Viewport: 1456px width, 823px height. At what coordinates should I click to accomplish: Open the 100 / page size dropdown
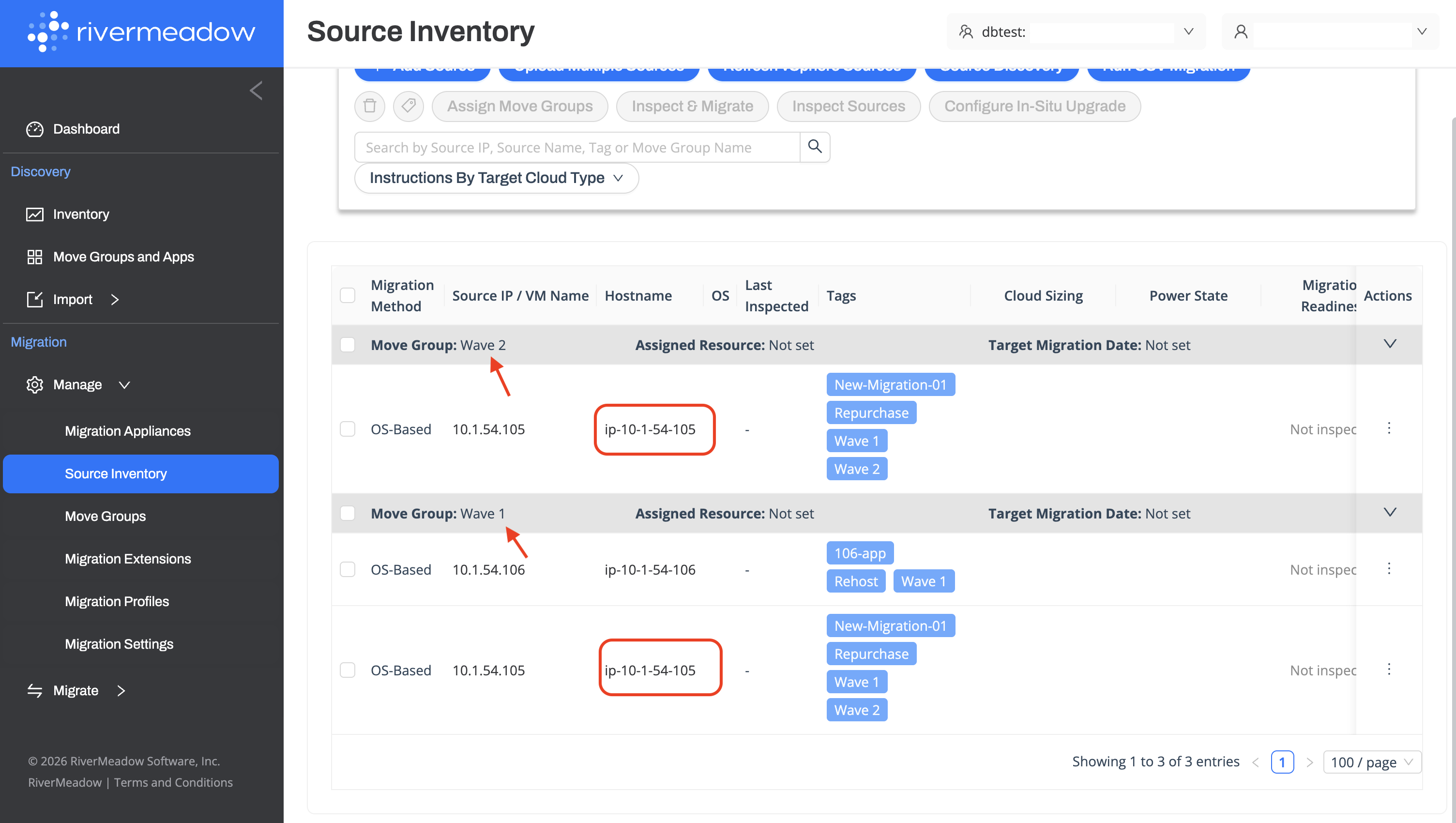point(1372,762)
